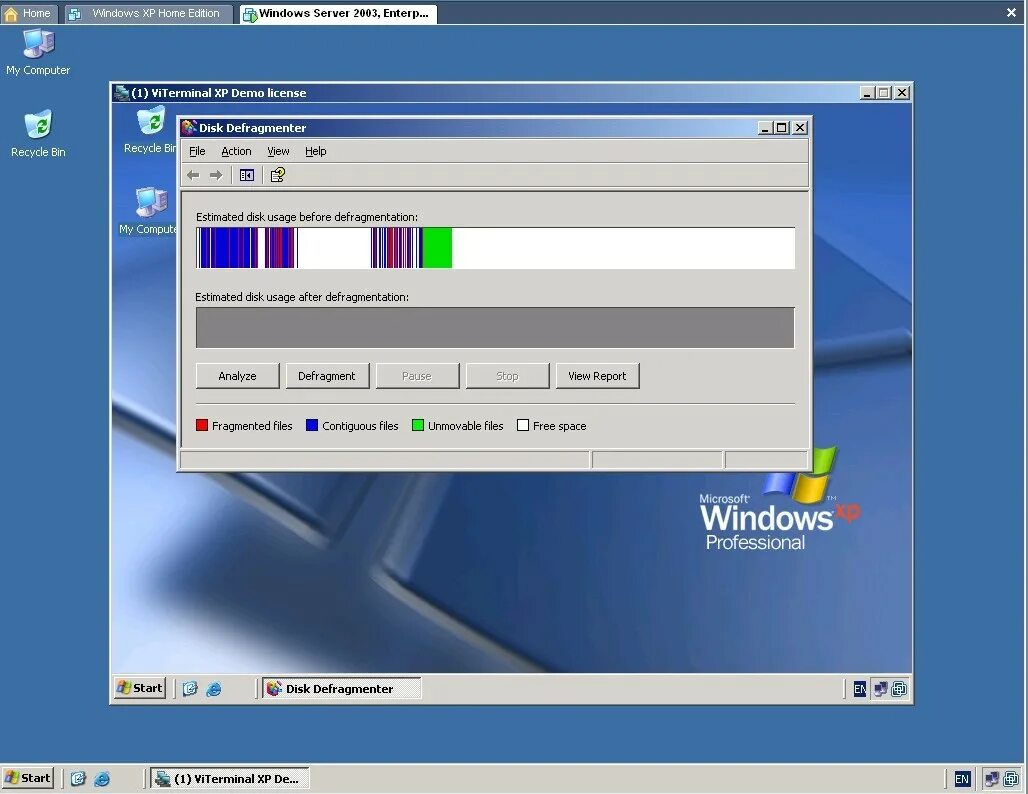Click green unmovable block in before-defragmentation bar

coord(437,248)
